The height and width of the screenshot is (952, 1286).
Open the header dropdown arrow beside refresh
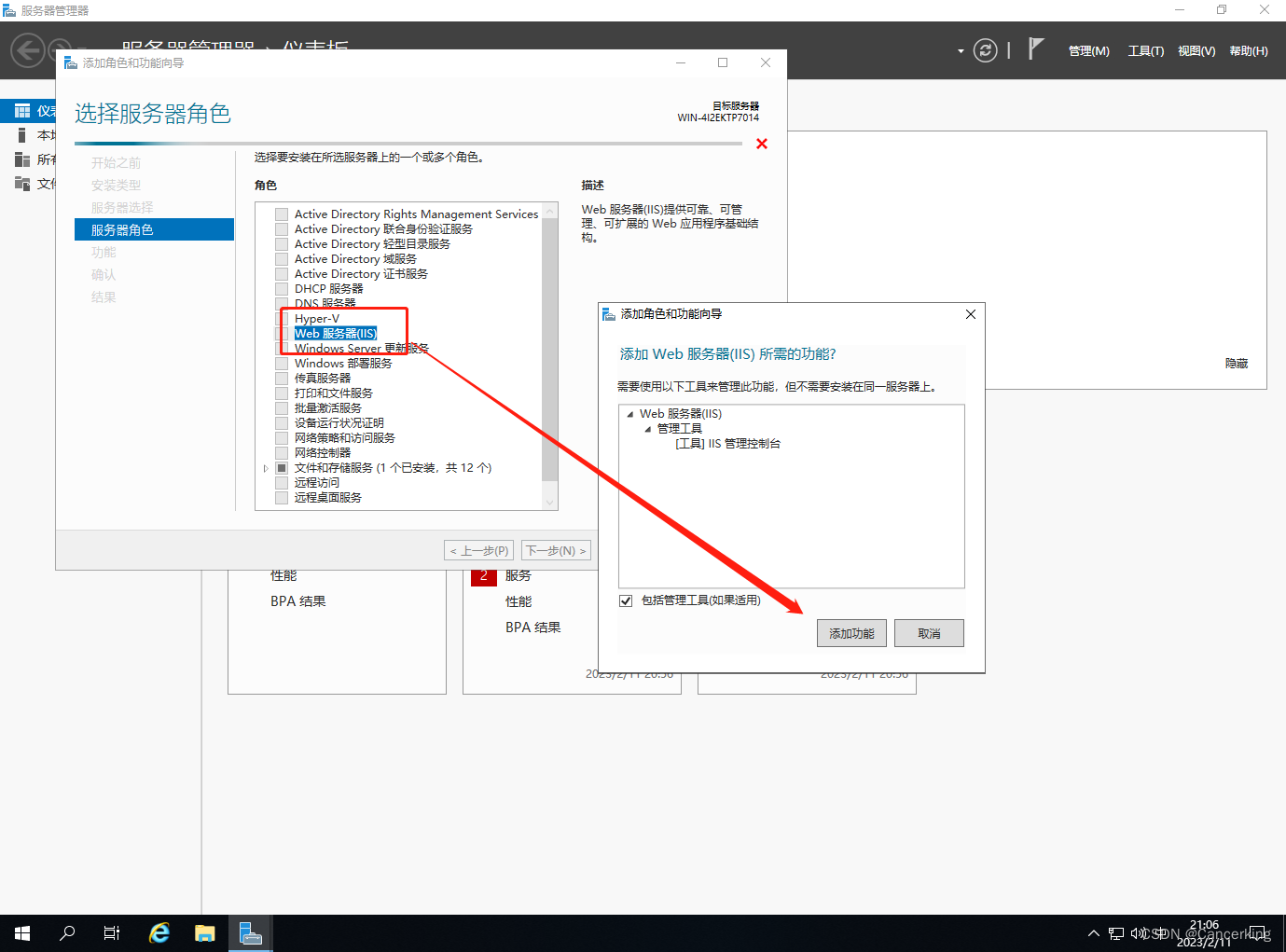click(961, 51)
